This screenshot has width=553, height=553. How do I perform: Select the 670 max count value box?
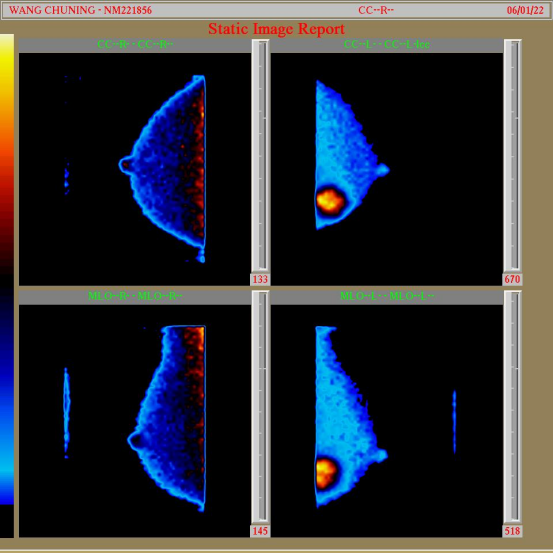512,279
